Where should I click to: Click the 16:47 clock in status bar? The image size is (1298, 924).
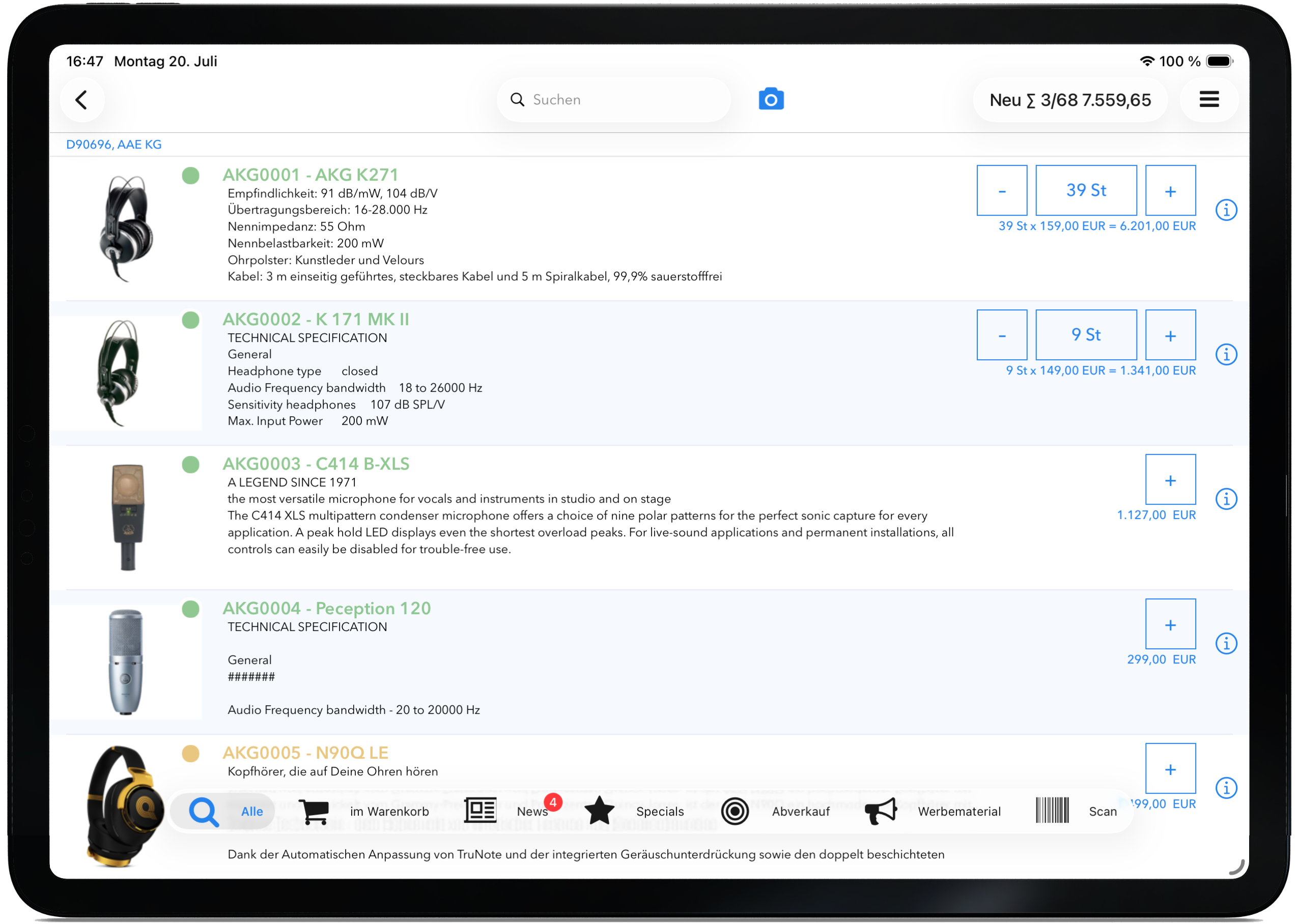click(x=85, y=61)
